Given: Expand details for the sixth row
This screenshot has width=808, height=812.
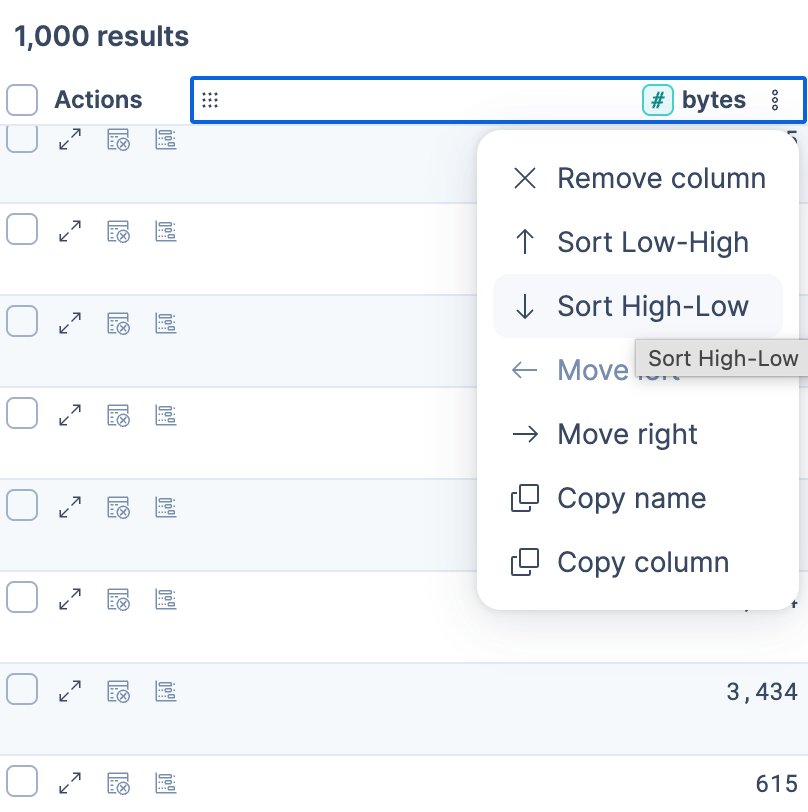Looking at the screenshot, I should (x=70, y=599).
